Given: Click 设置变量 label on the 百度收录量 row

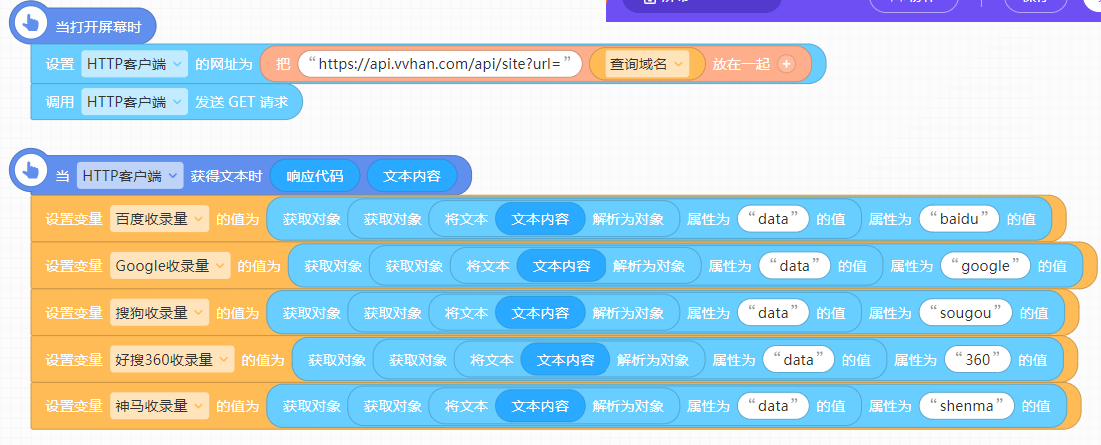Looking at the screenshot, I should point(74,219).
